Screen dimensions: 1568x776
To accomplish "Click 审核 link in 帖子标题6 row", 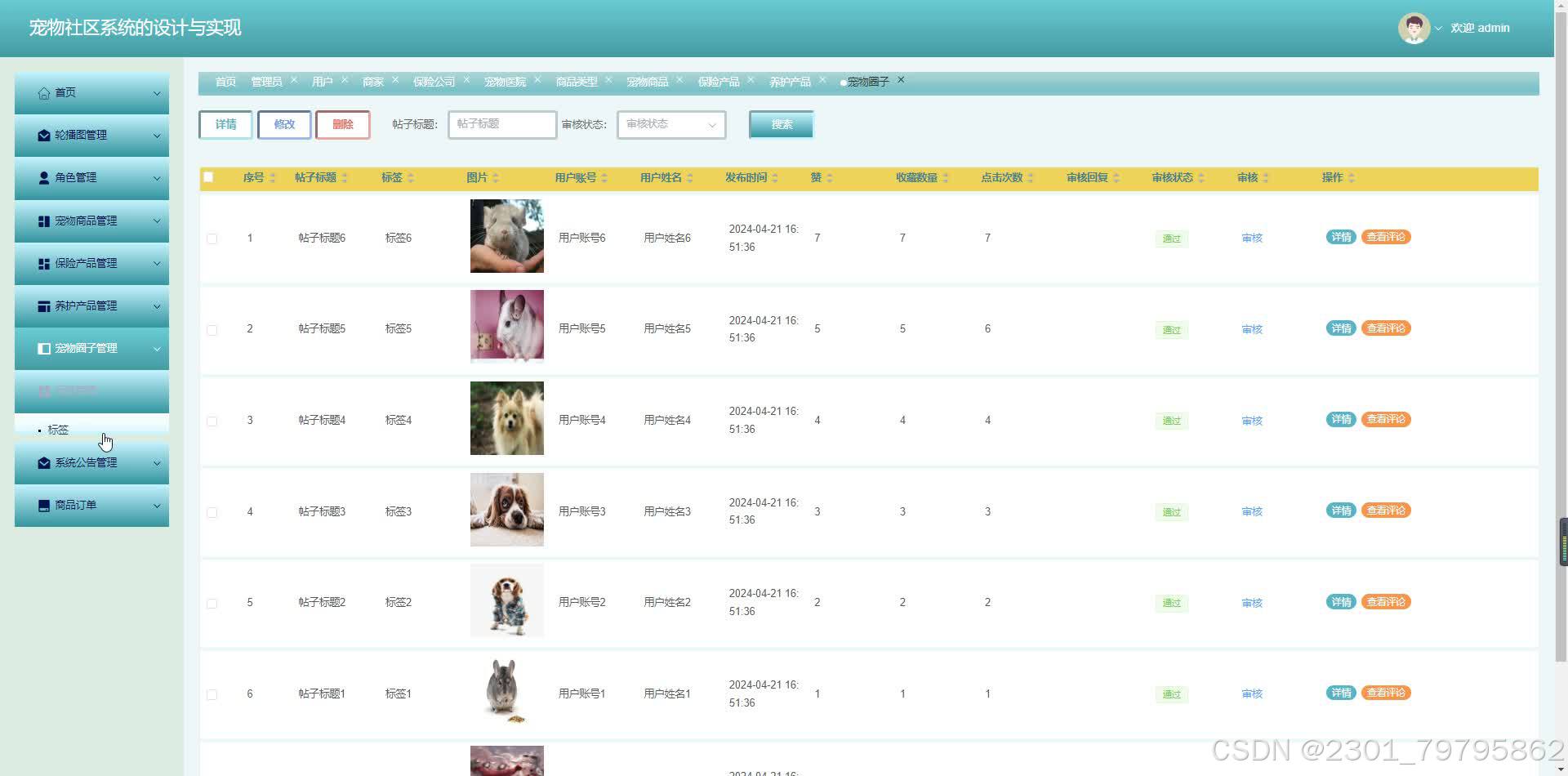I will coord(1252,239).
